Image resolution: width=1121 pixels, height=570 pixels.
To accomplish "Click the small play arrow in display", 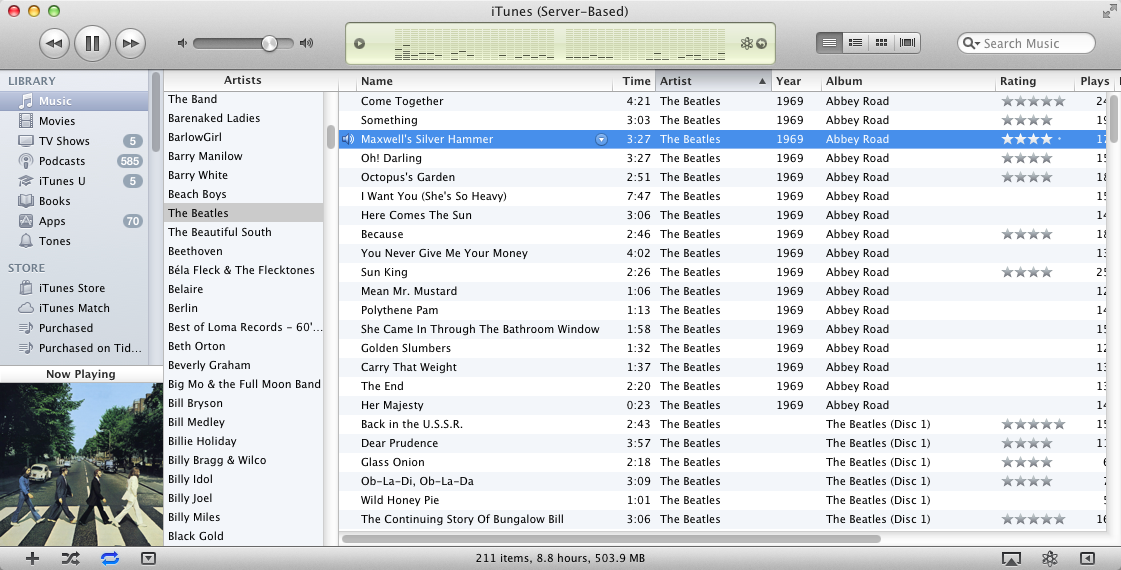I will click(x=360, y=44).
